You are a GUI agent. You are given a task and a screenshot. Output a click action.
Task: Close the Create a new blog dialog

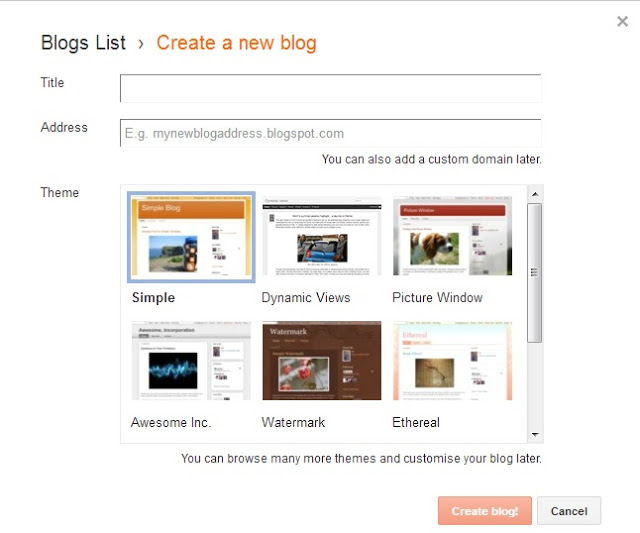pyautogui.click(x=622, y=21)
